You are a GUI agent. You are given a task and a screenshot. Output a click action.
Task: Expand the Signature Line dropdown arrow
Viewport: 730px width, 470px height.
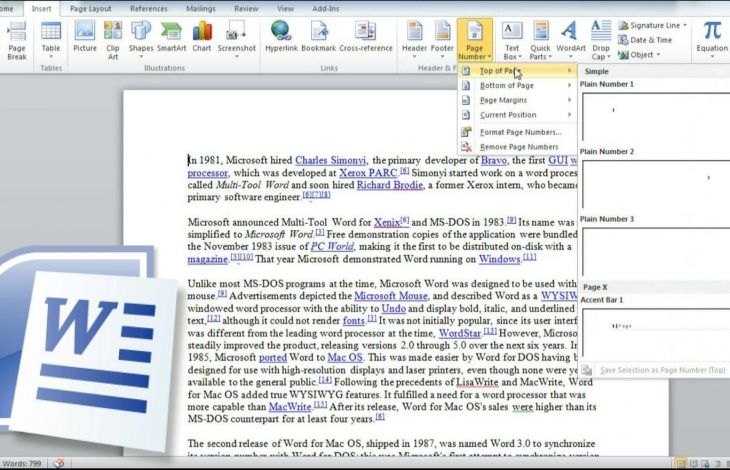(685, 25)
